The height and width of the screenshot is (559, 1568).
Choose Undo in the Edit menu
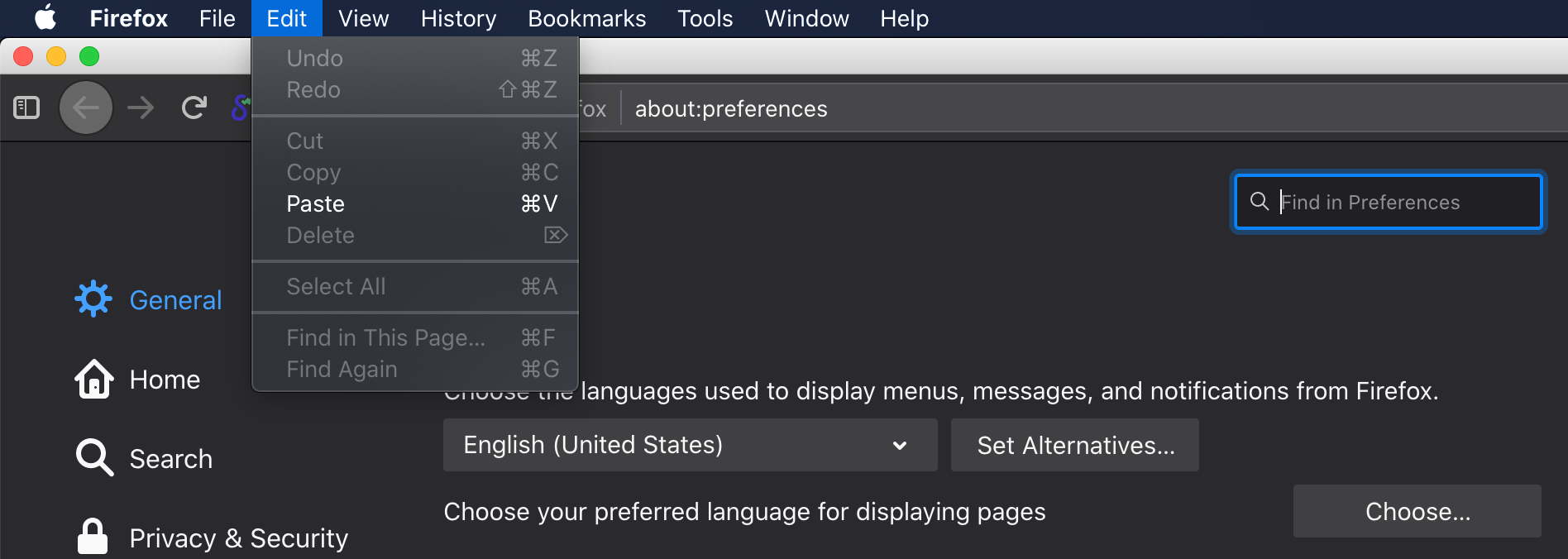[415, 58]
